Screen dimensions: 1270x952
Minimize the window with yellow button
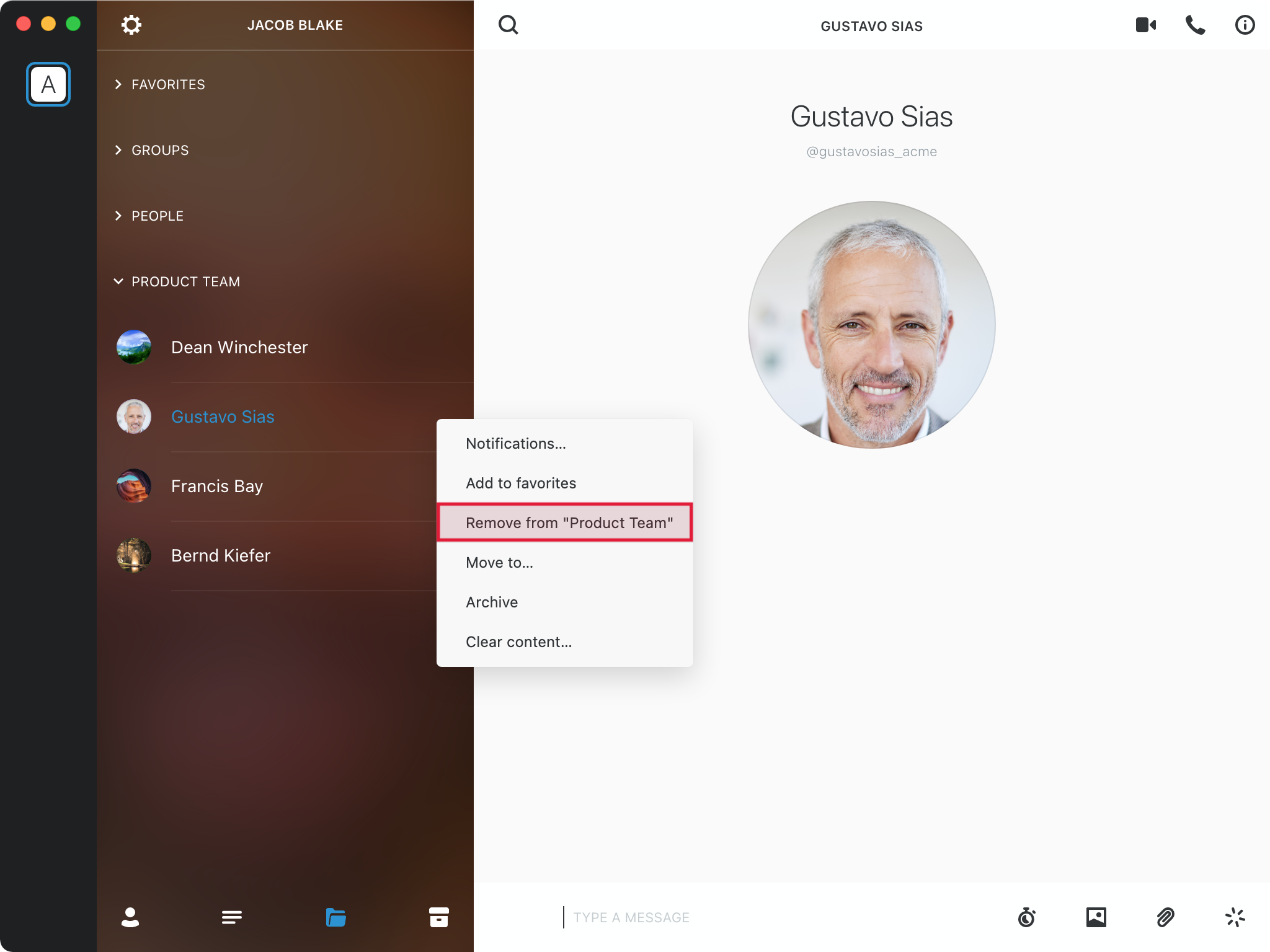click(48, 24)
